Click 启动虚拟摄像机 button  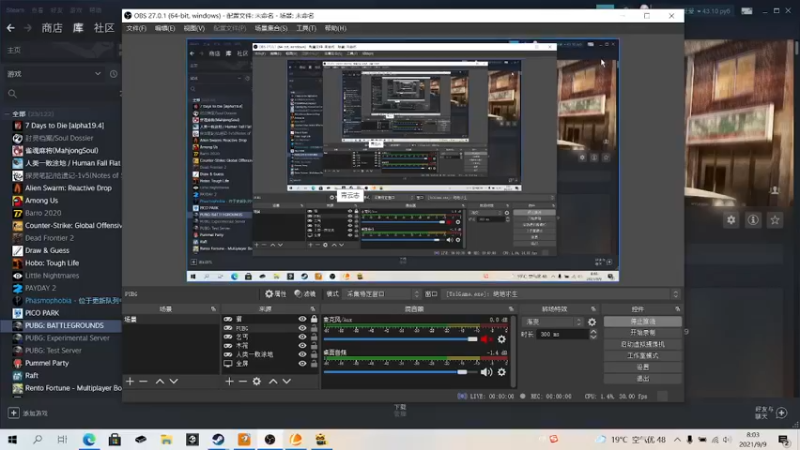click(643, 344)
